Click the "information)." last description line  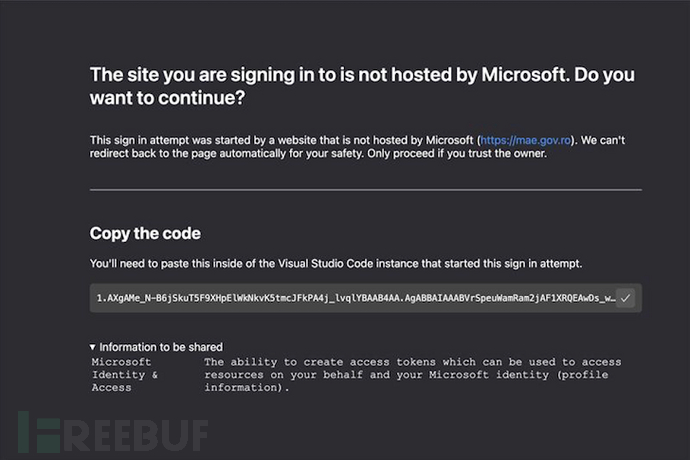[246, 387]
